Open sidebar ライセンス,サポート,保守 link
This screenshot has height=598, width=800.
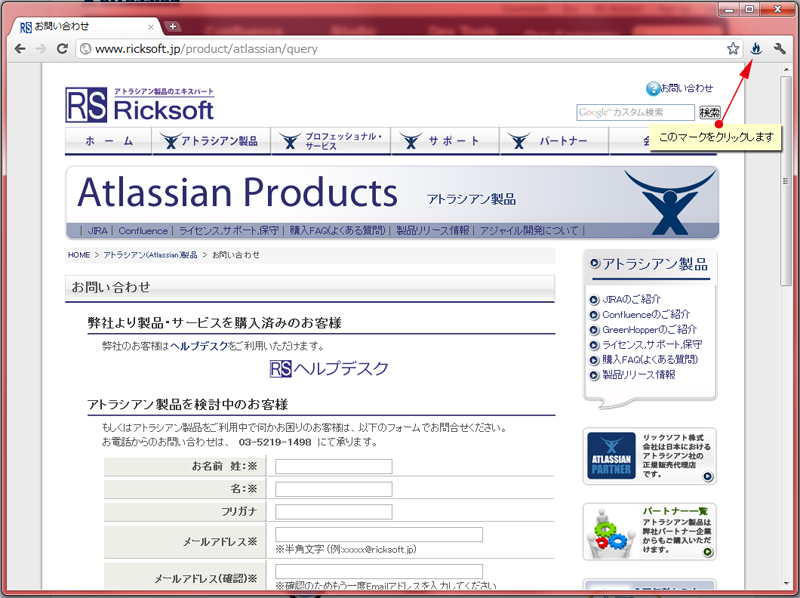652,344
